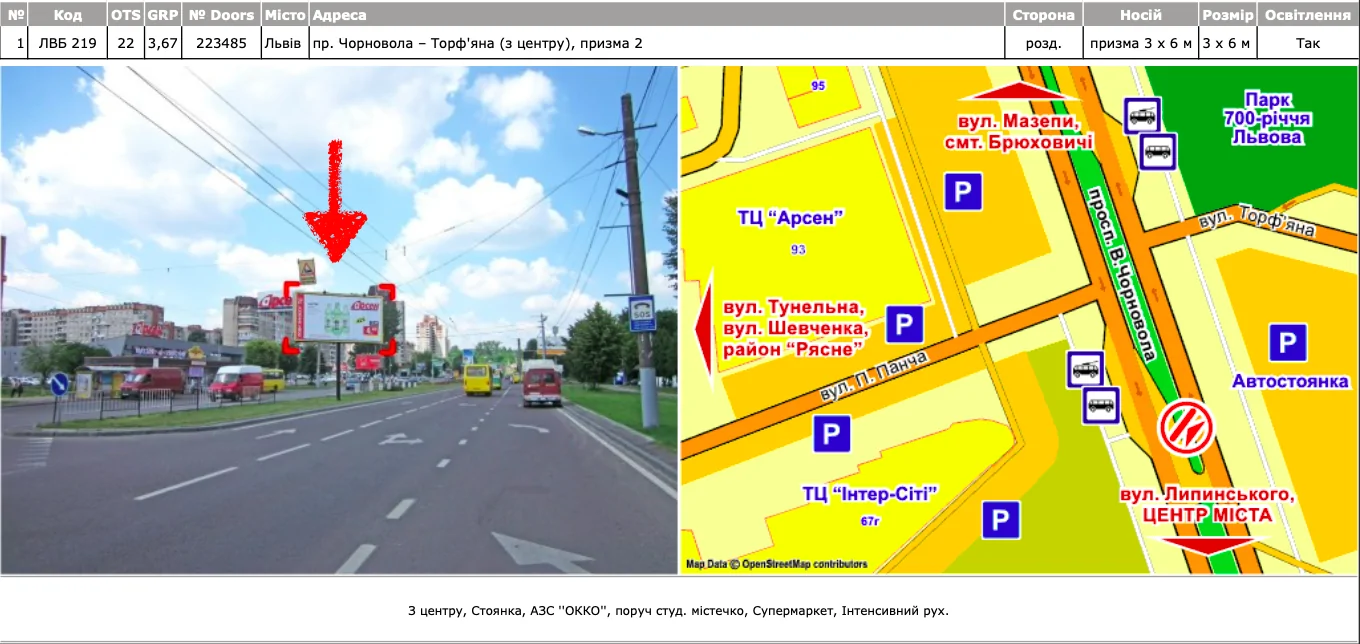
Task: Select the Освітлення column header
Action: 1307,15
